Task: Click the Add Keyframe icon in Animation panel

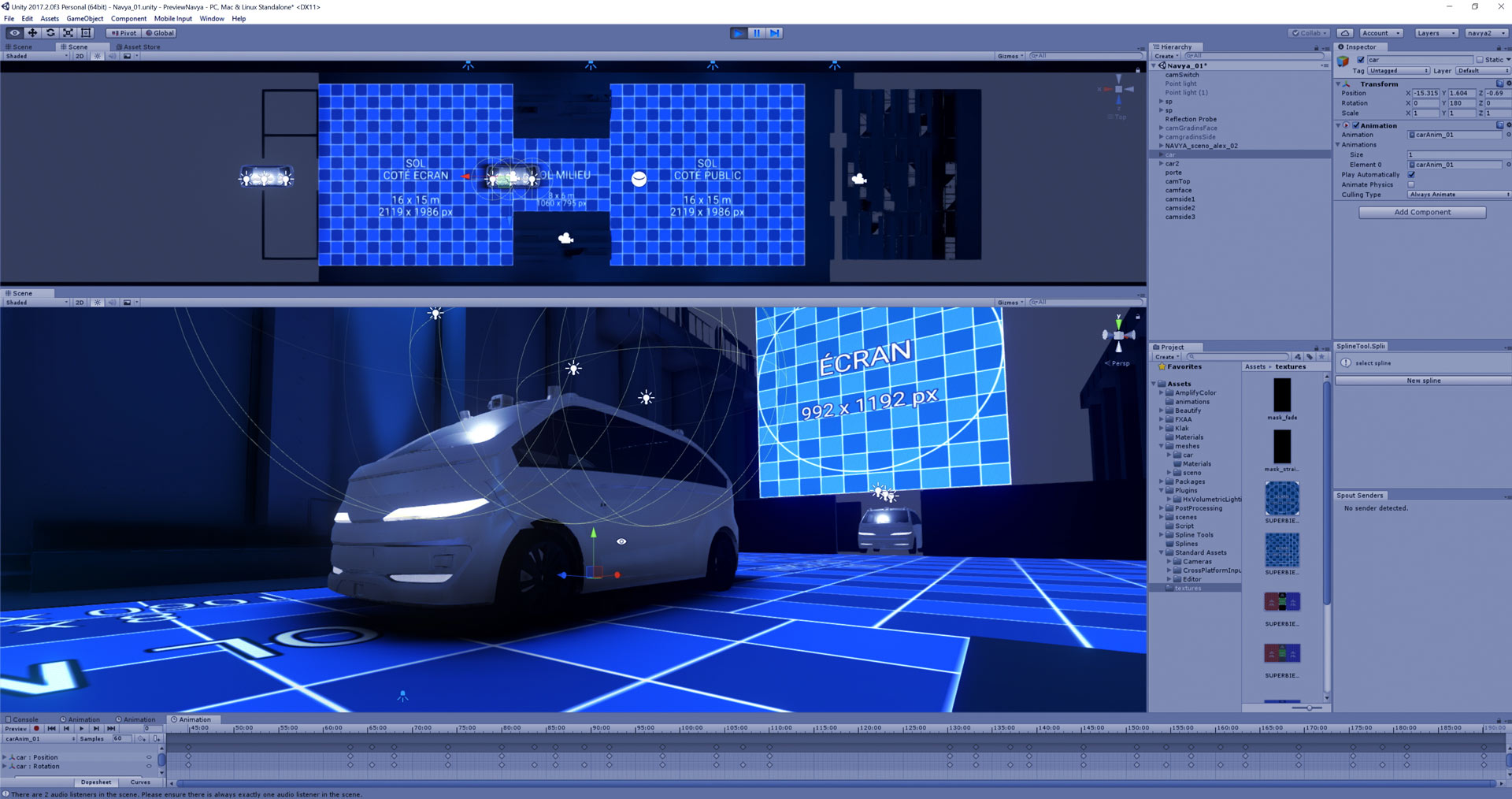Action: [x=142, y=739]
